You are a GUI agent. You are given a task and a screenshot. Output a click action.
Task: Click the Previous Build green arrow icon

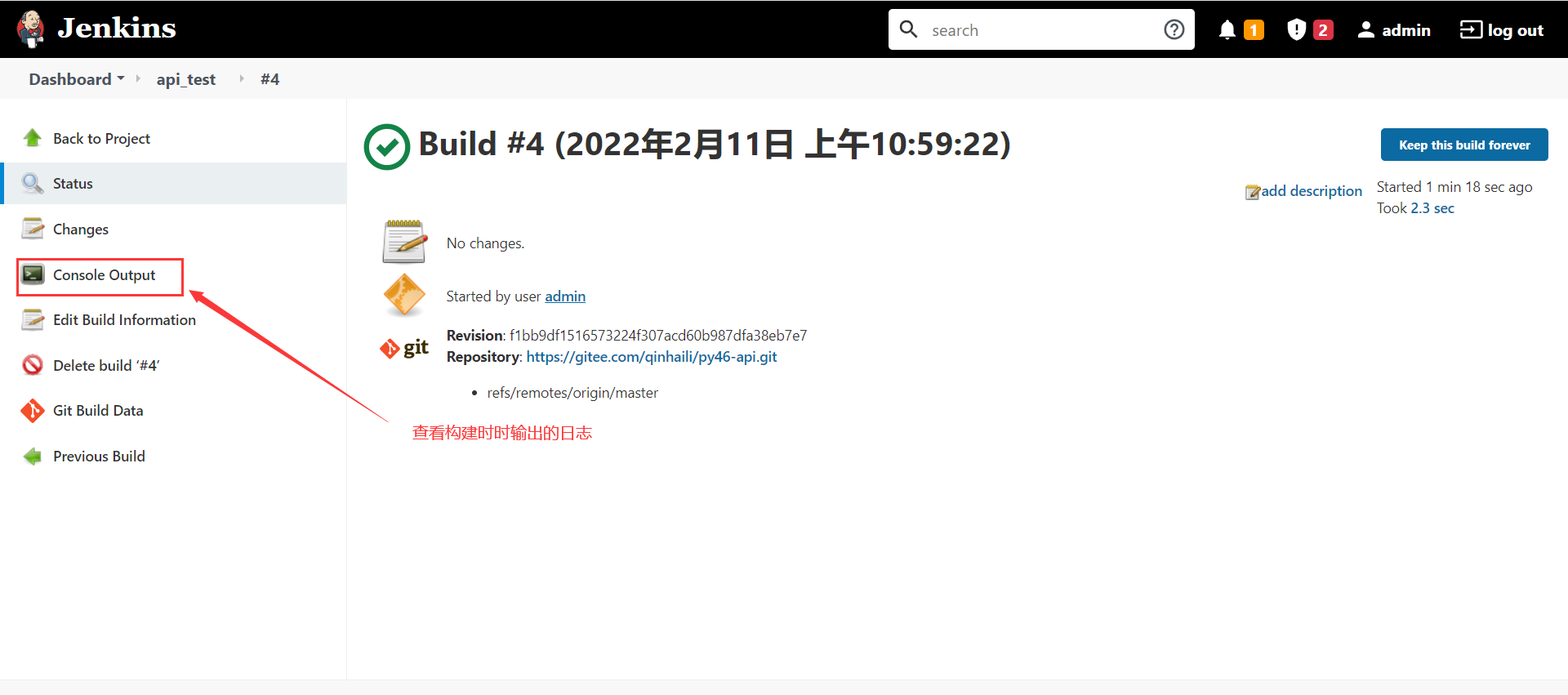pos(33,457)
